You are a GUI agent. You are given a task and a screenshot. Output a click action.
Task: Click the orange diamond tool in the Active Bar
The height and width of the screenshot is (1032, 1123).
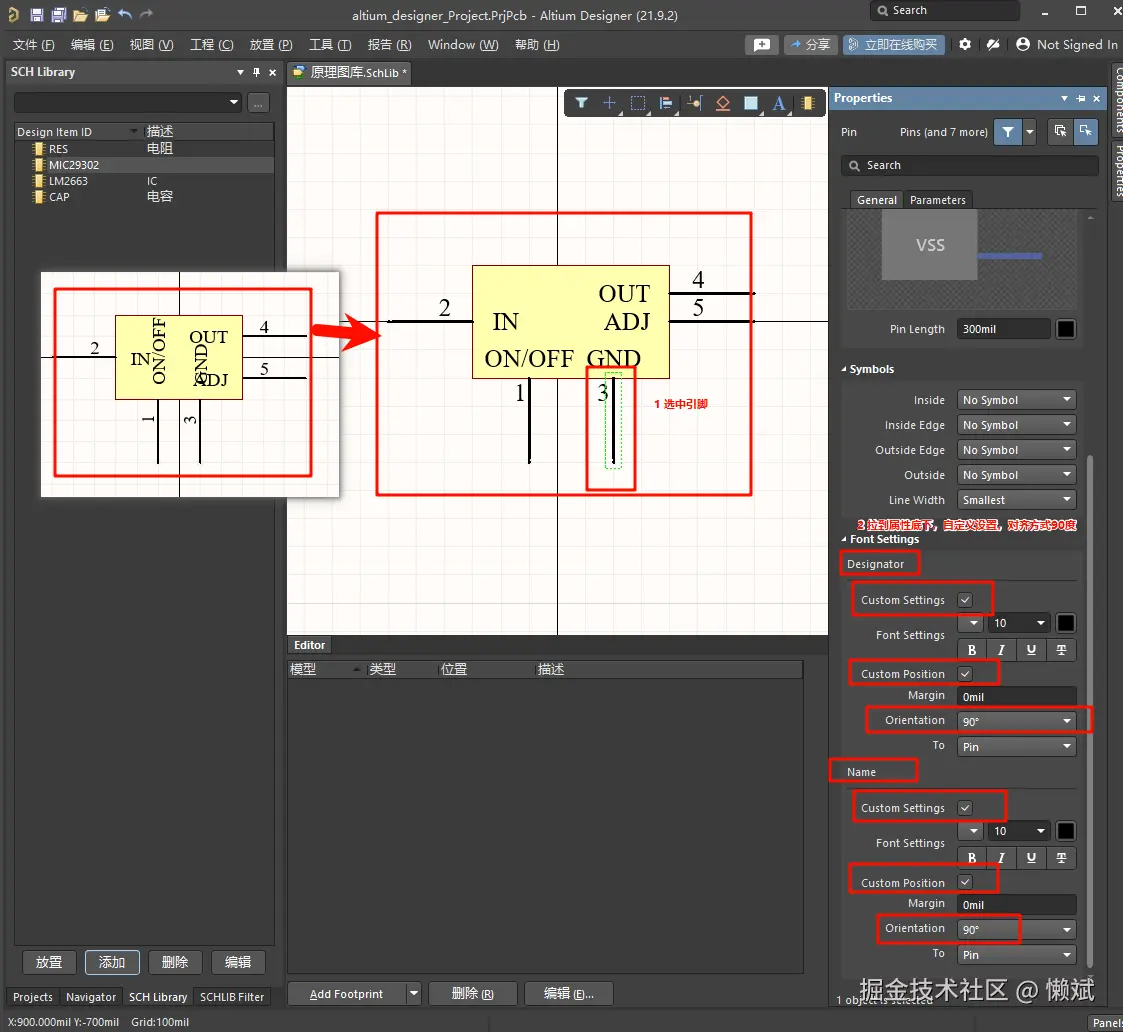[x=723, y=103]
